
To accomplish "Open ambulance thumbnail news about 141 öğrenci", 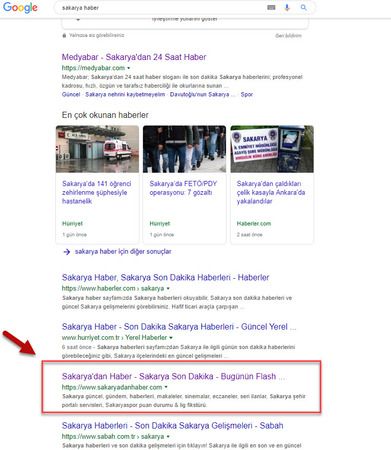I will tap(97, 149).
